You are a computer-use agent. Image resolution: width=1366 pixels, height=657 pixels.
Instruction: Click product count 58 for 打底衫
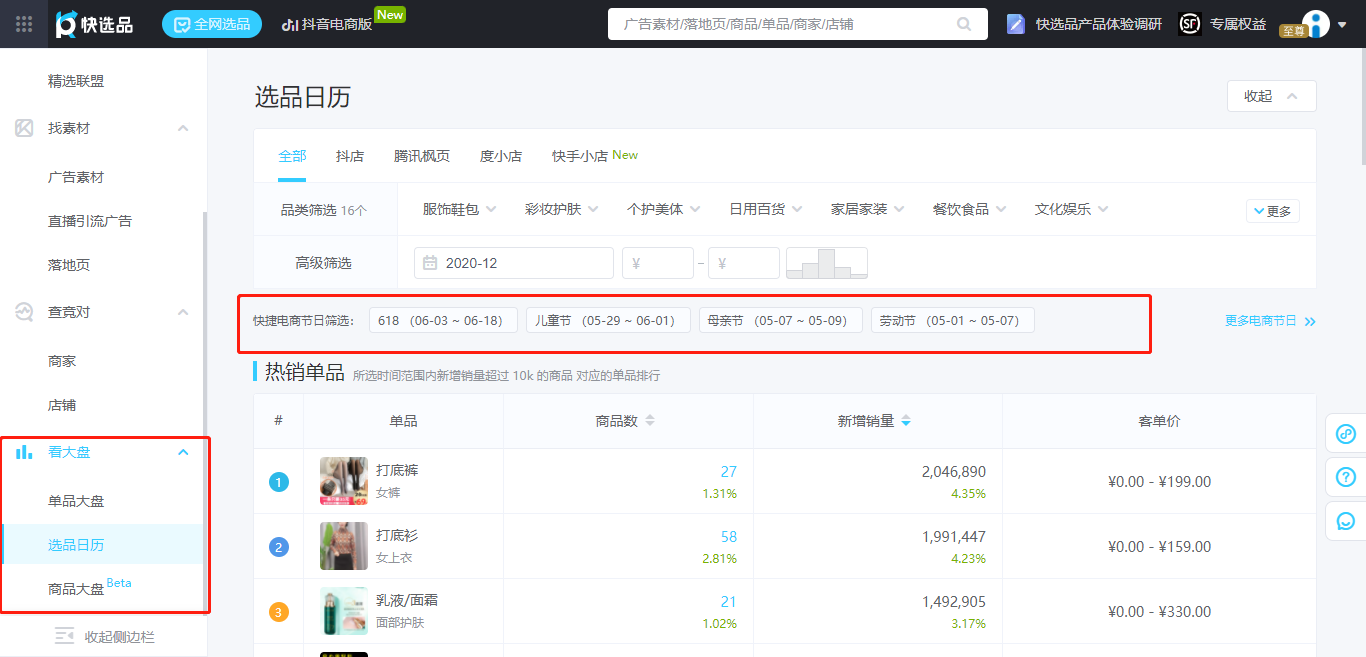click(x=728, y=537)
